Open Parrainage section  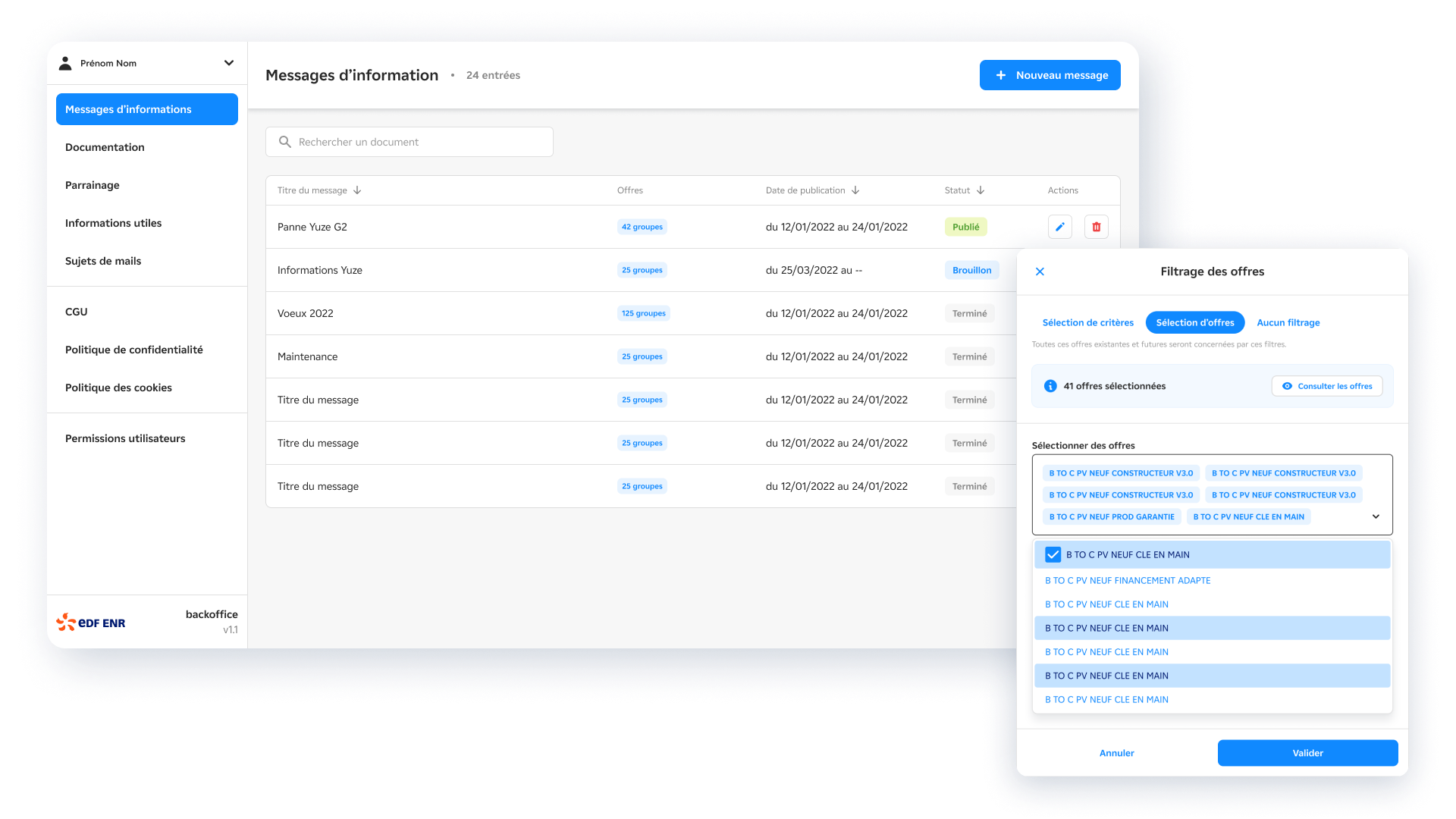93,185
